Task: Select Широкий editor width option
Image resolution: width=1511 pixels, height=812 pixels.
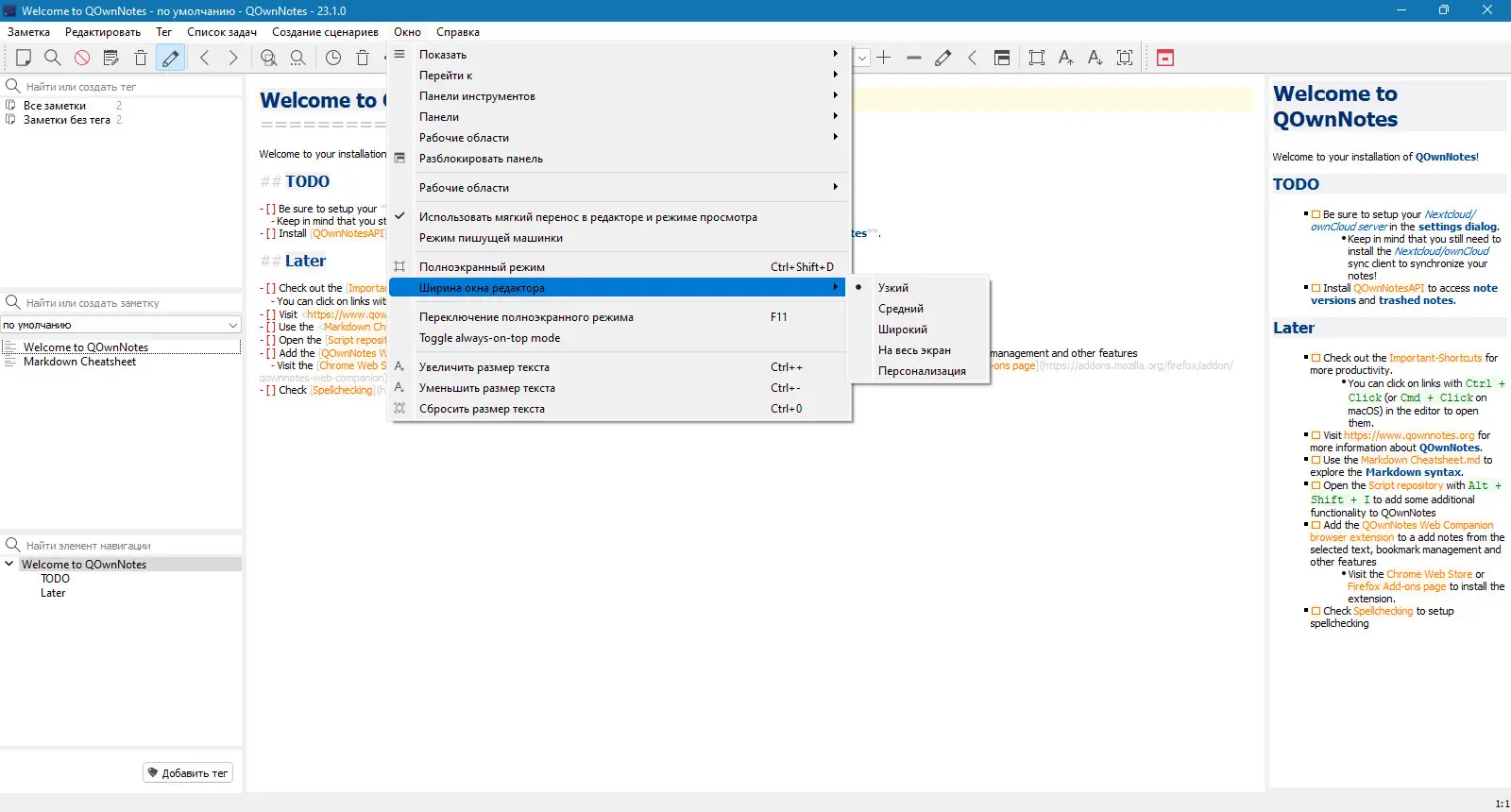Action: (919, 330)
